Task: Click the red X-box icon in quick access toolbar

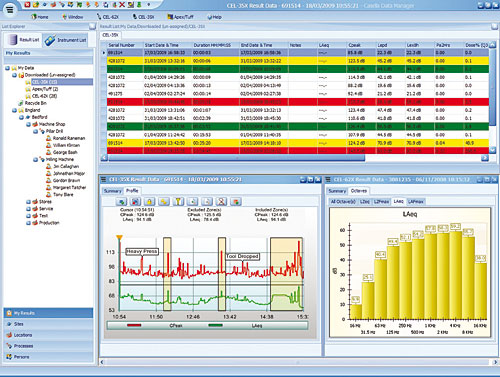Action: click(x=27, y=5)
